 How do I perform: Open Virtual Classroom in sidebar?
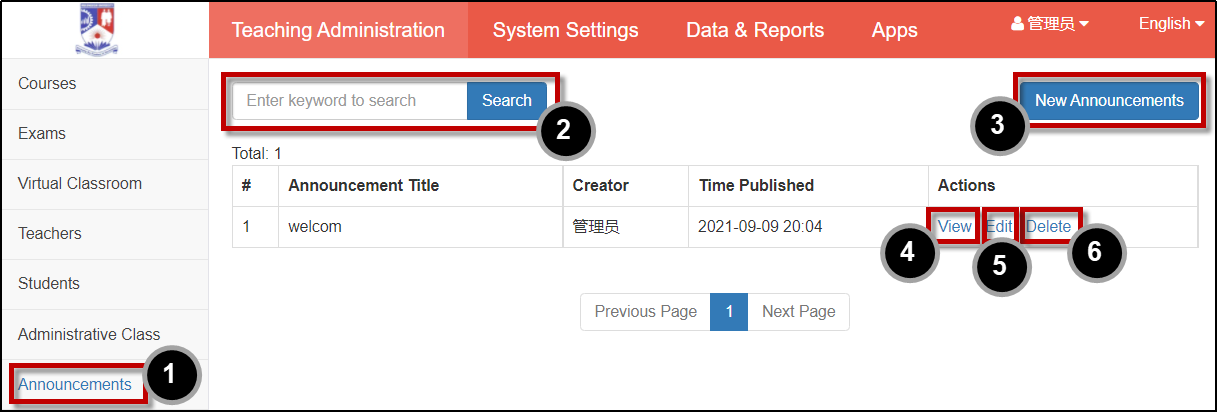click(x=105, y=184)
